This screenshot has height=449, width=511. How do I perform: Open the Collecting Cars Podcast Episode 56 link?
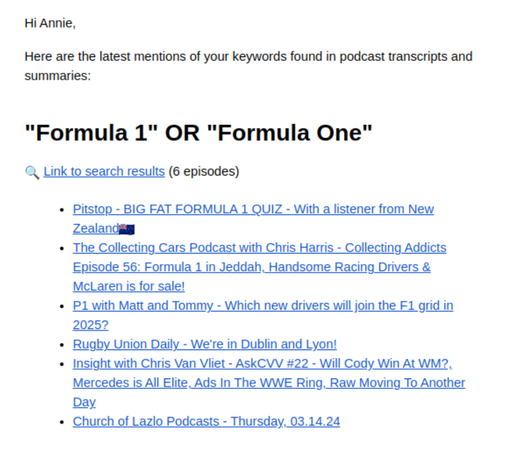pos(260,267)
